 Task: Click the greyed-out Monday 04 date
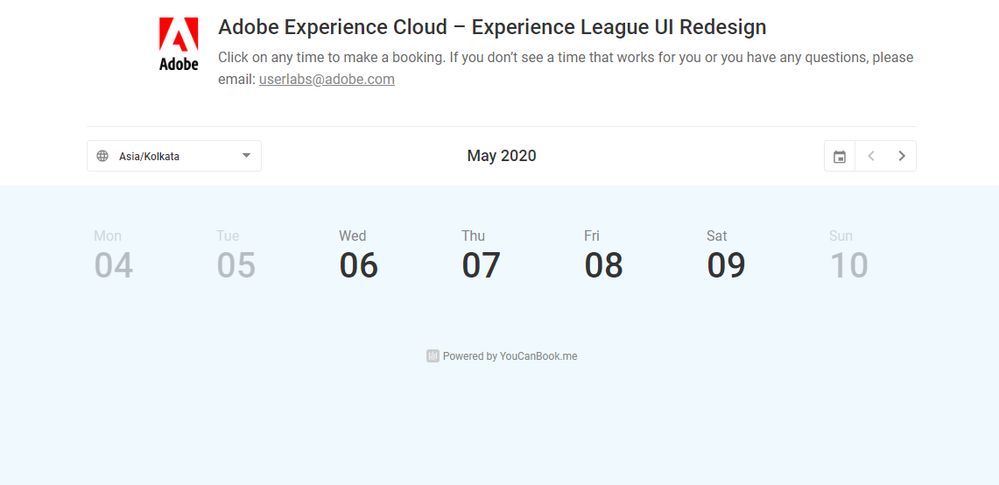click(x=113, y=256)
